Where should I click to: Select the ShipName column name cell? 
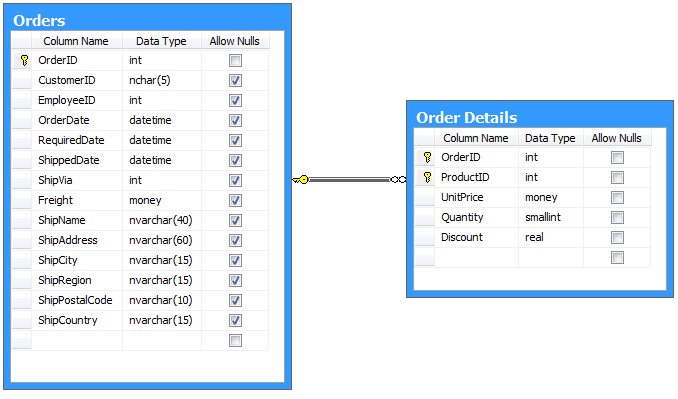pos(77,220)
